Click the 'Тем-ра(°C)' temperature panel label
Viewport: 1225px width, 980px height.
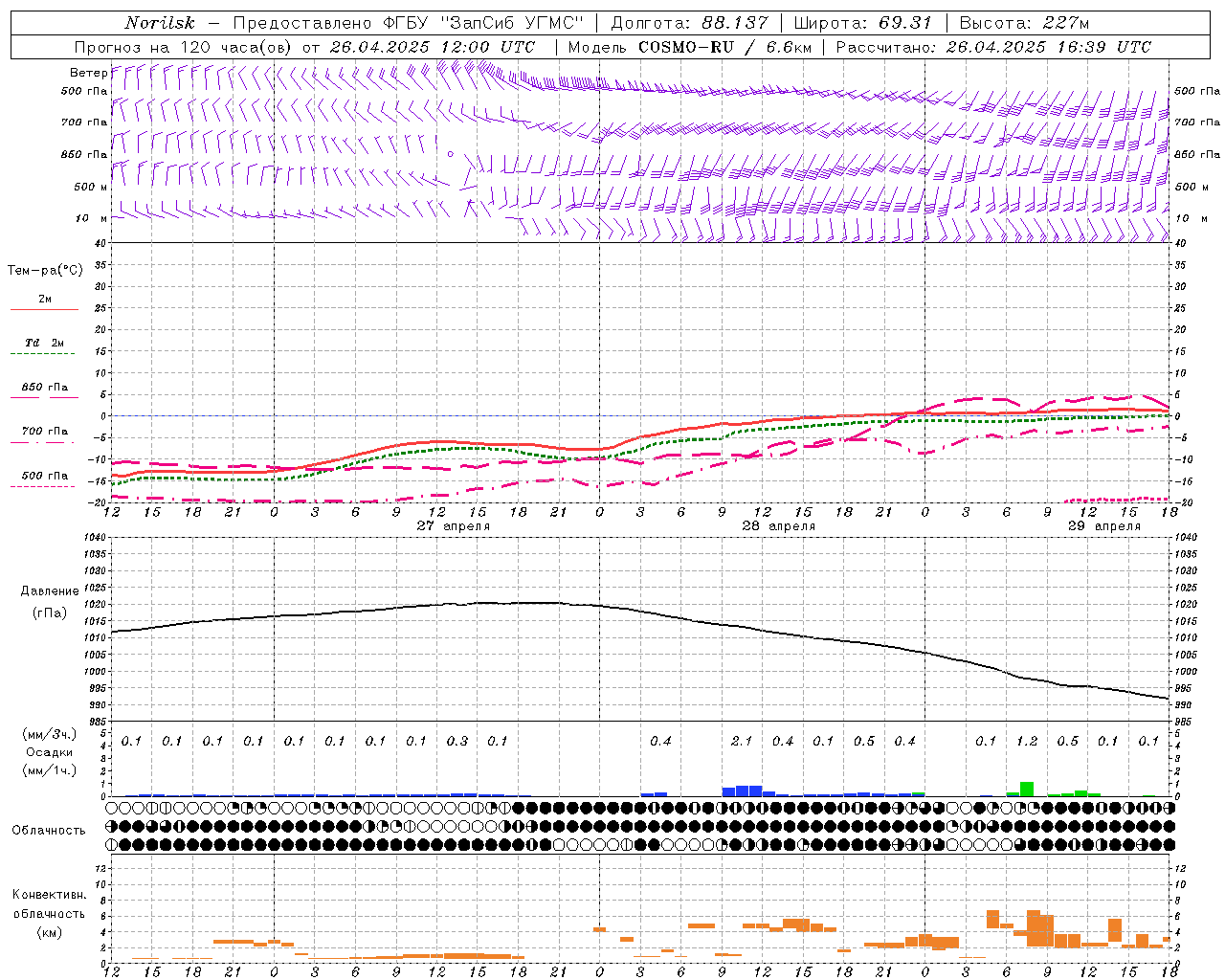[45, 271]
